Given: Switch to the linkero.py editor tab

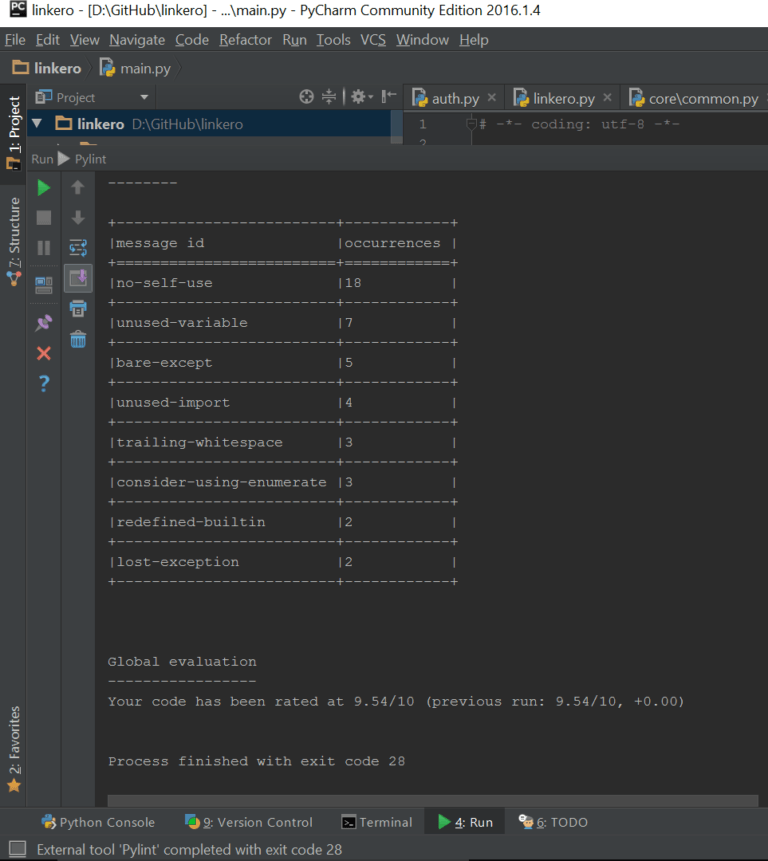Looking at the screenshot, I should click(x=563, y=98).
